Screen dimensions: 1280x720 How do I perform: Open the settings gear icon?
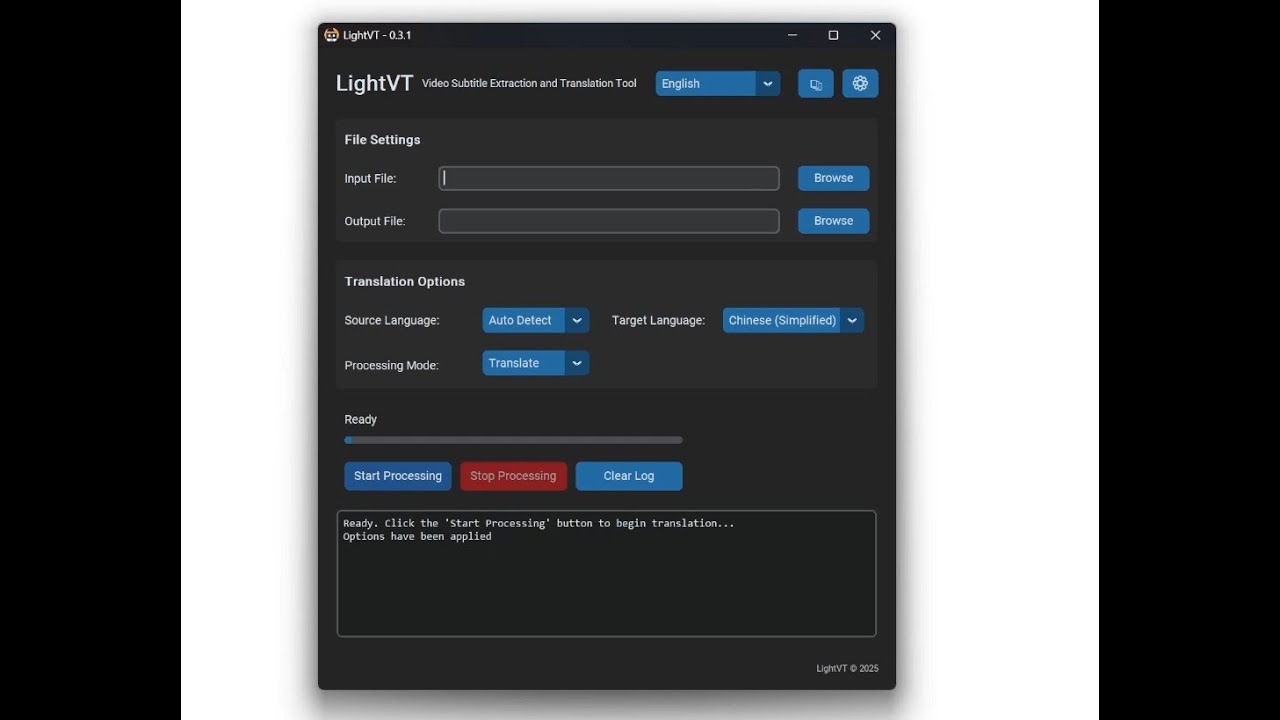pos(860,83)
